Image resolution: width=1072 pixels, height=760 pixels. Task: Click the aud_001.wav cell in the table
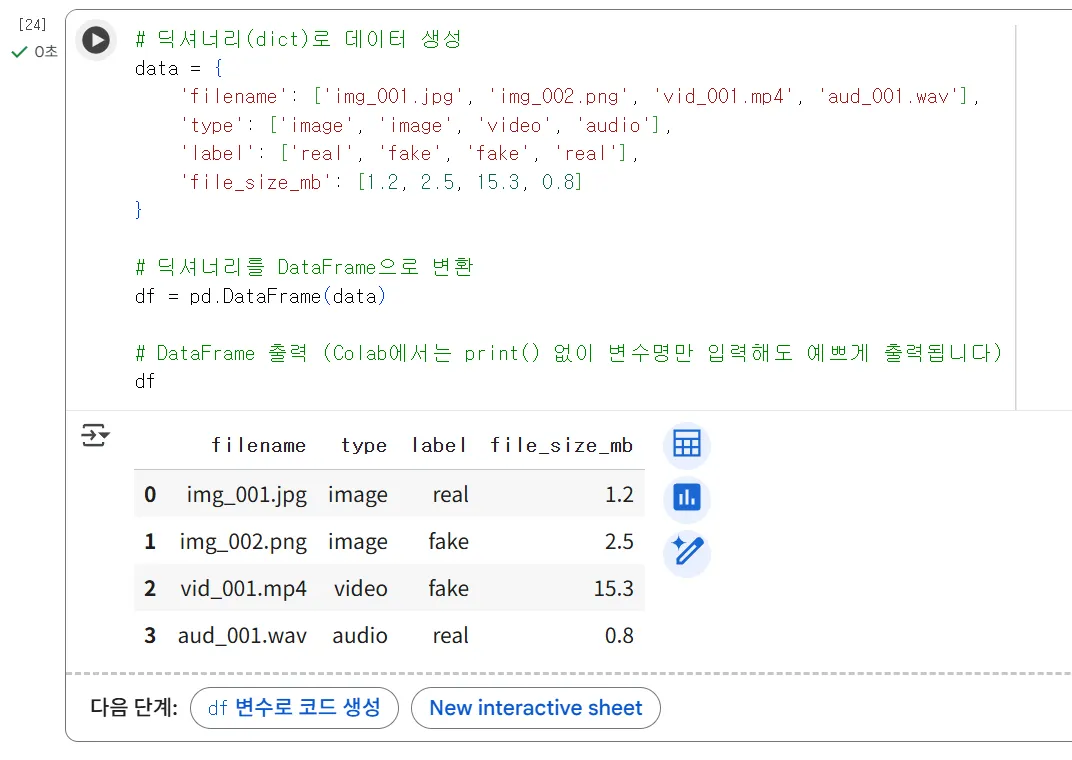pyautogui.click(x=243, y=636)
